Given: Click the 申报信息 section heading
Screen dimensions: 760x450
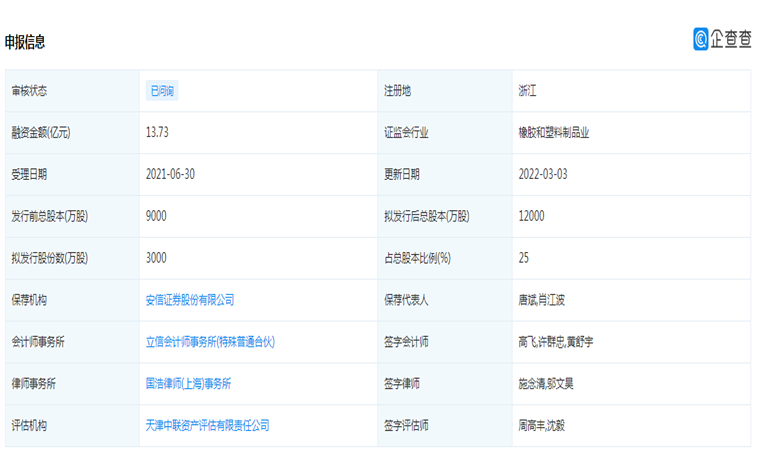Looking at the screenshot, I should pyautogui.click(x=25, y=42).
